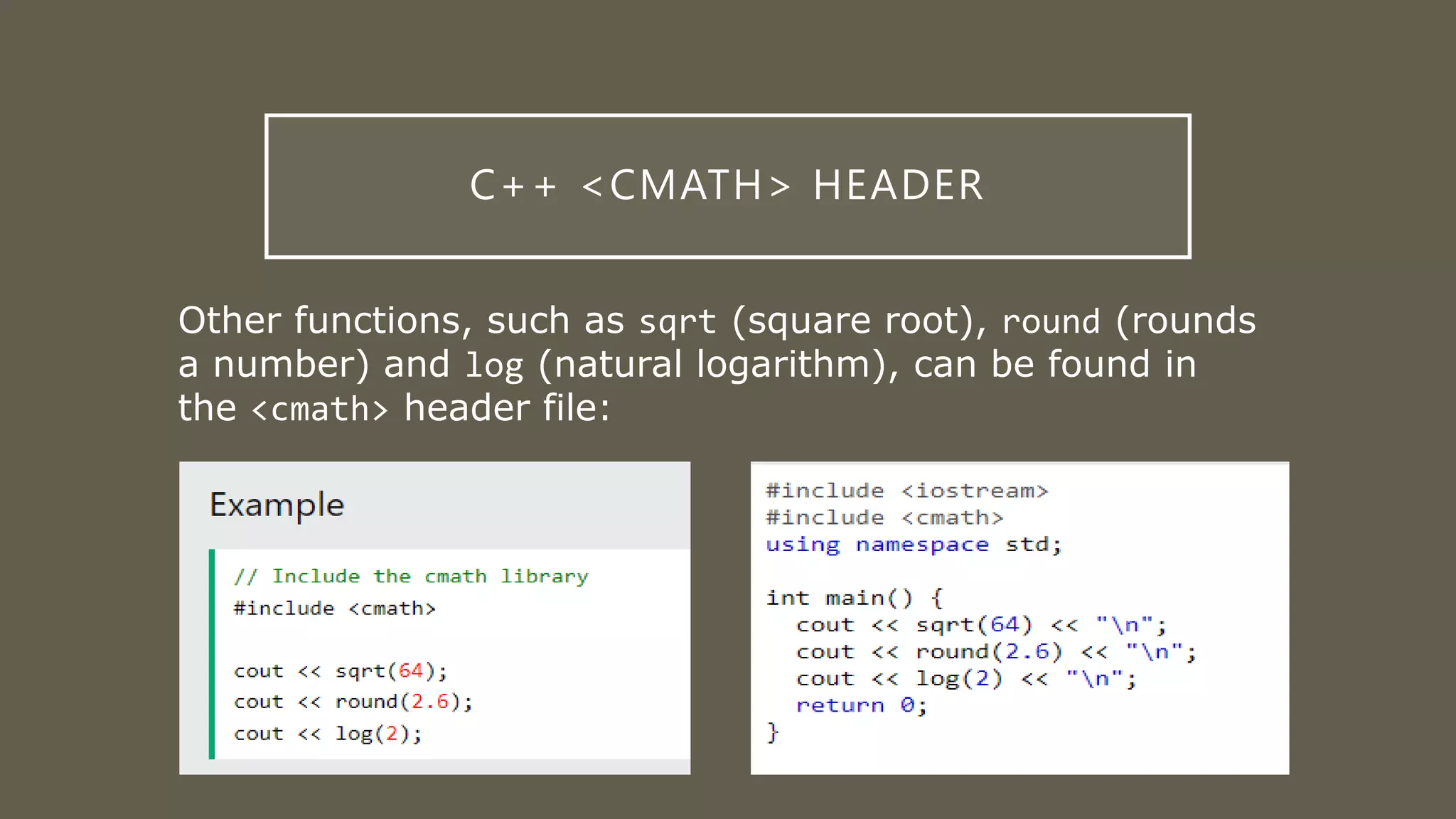The width and height of the screenshot is (1456, 819).
Task: Click the 'int main() {' line
Action: (x=855, y=599)
